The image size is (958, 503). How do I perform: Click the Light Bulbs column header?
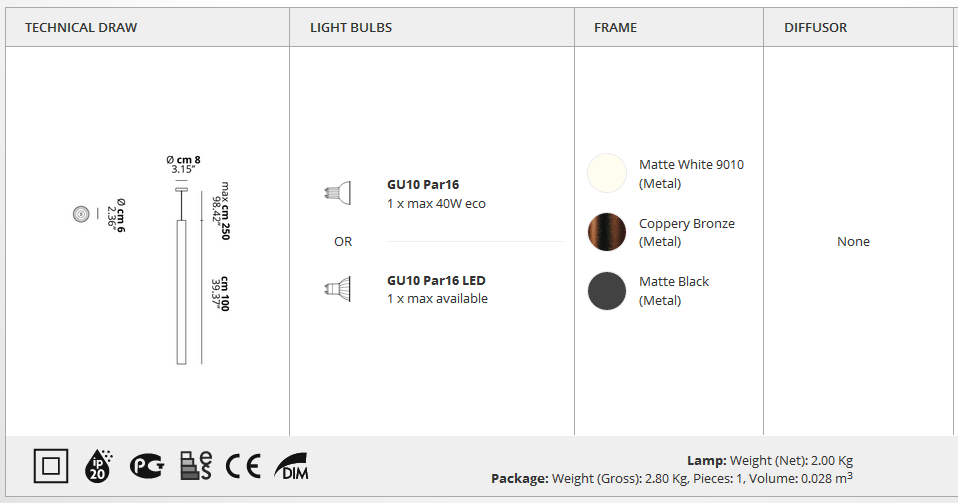tap(351, 28)
